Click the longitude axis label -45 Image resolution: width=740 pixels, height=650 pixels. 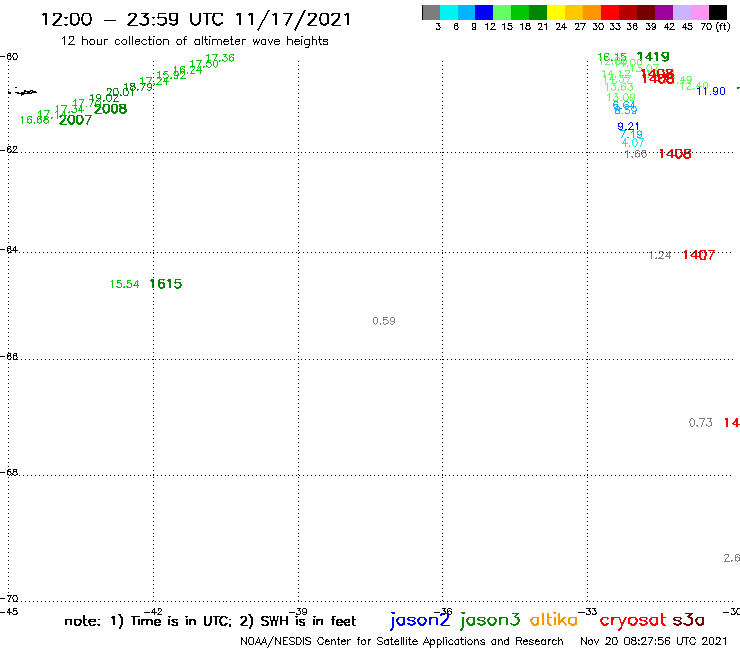pyautogui.click(x=9, y=612)
